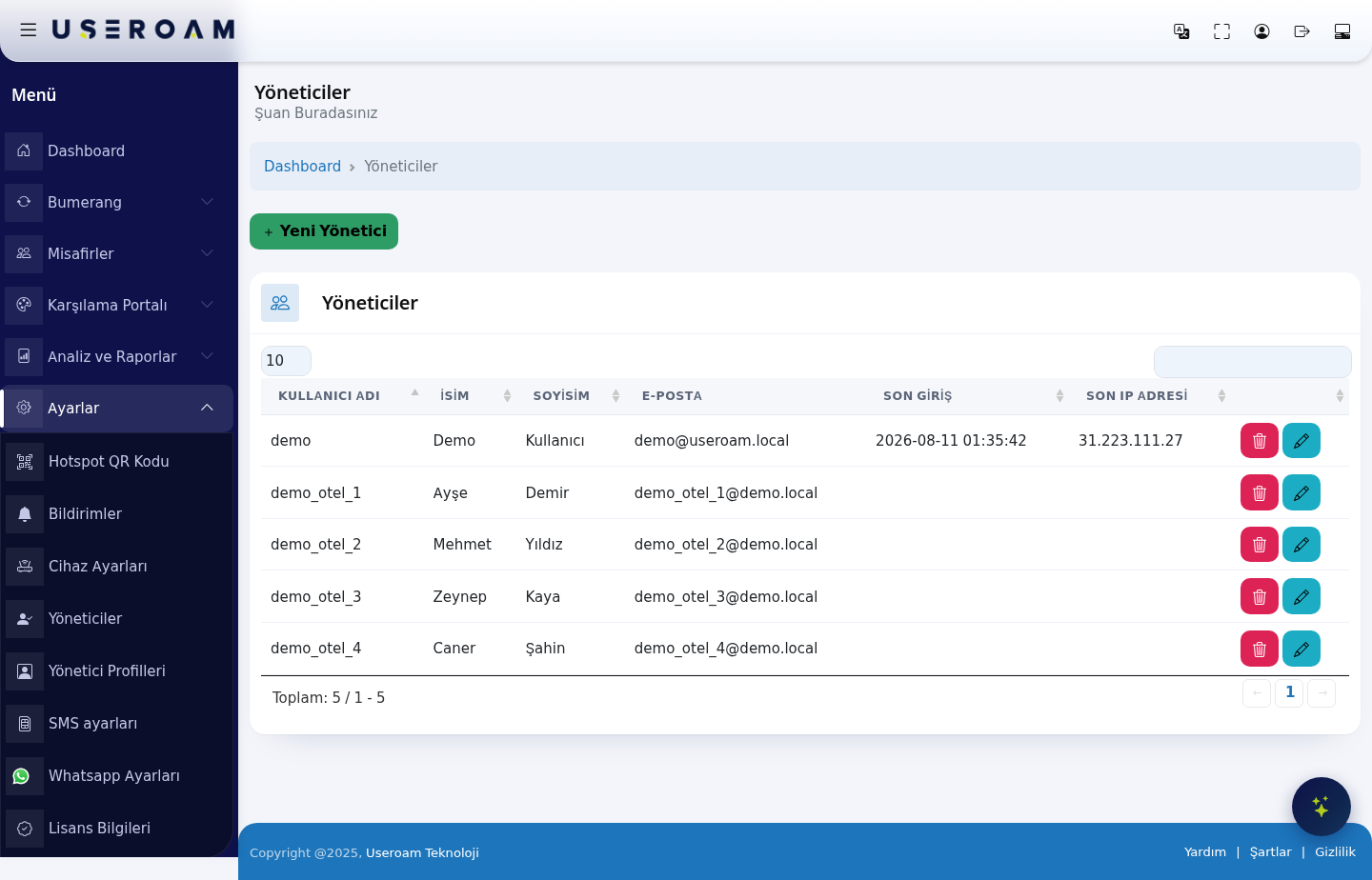The height and width of the screenshot is (880, 1372).
Task: Collapse the Ayarlar submenu chevron
Action: click(x=207, y=408)
